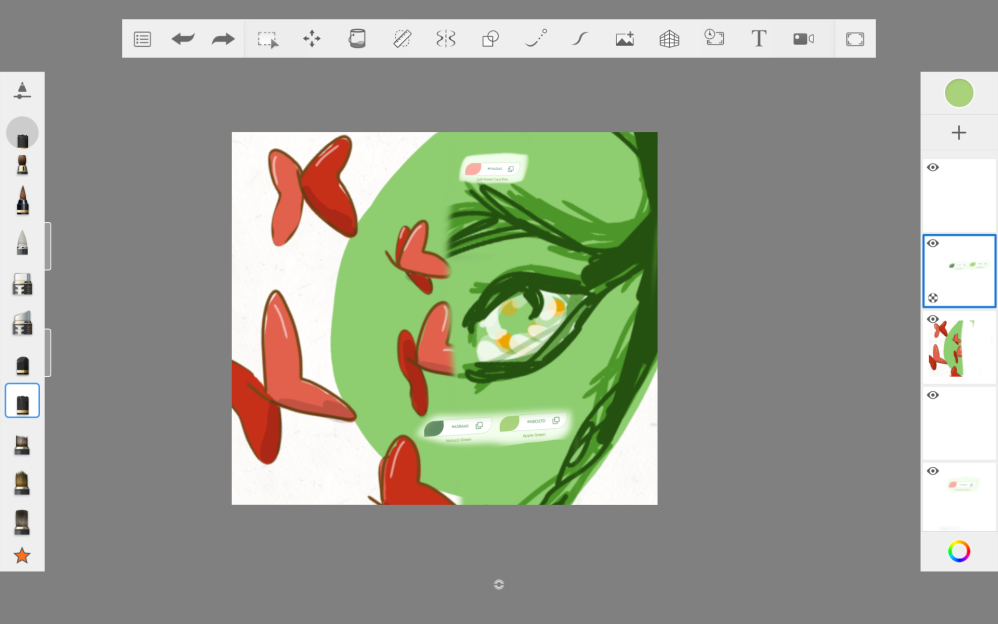Enable the Ruler guide tool
This screenshot has width=998, height=624.
pos(402,39)
